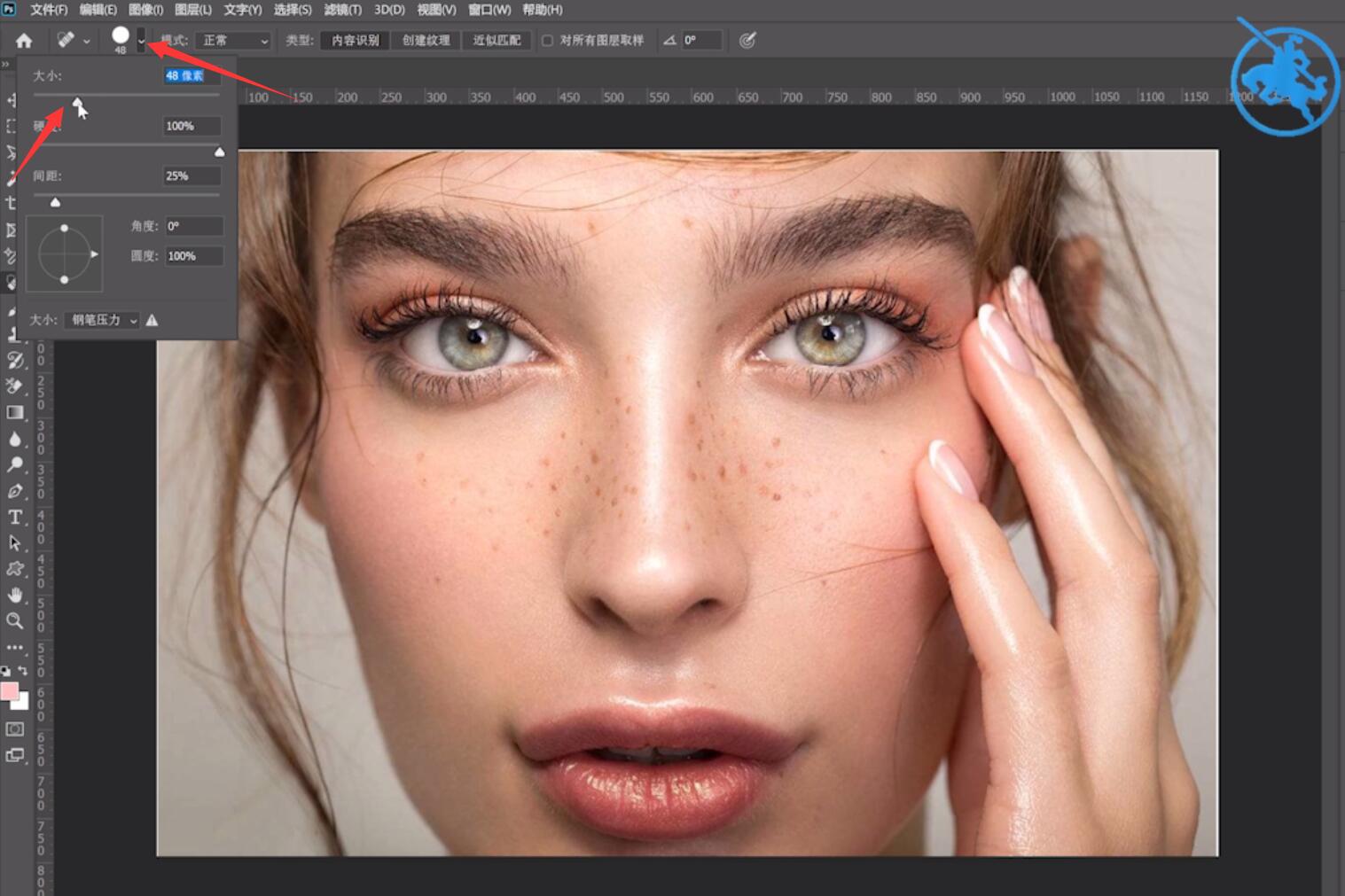1345x896 pixels.
Task: Toggle the brush settings dropdown arrow
Action: pyautogui.click(x=141, y=41)
